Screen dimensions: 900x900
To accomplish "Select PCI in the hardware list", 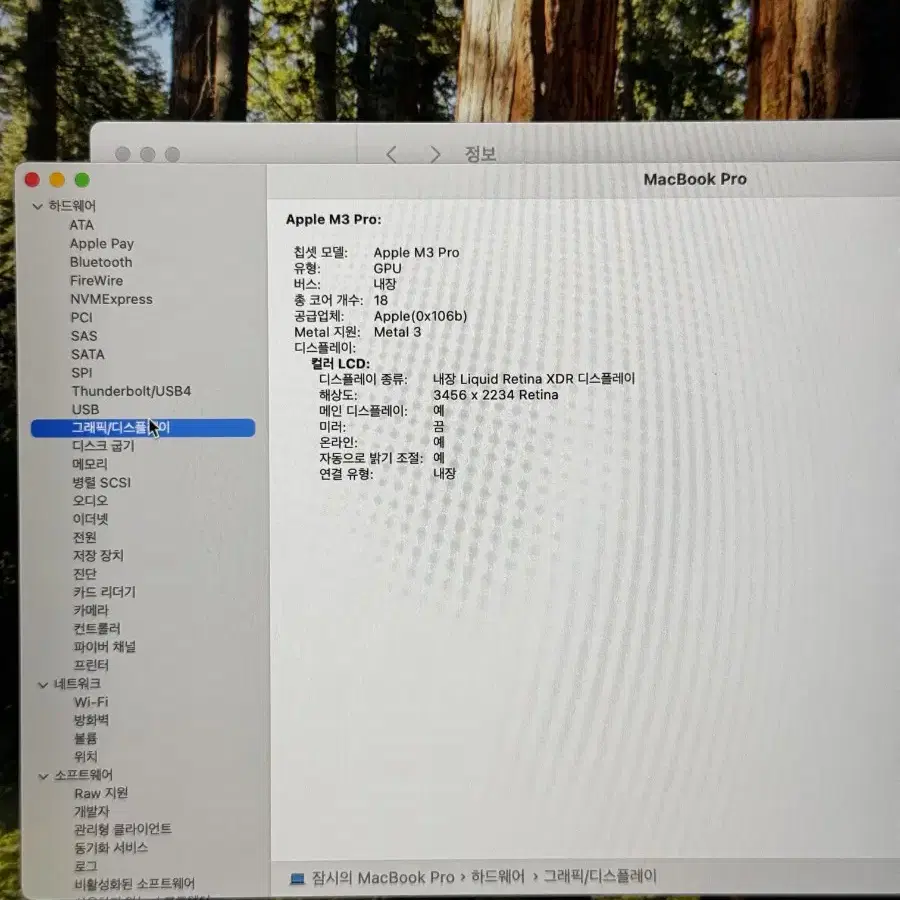I will pos(82,317).
